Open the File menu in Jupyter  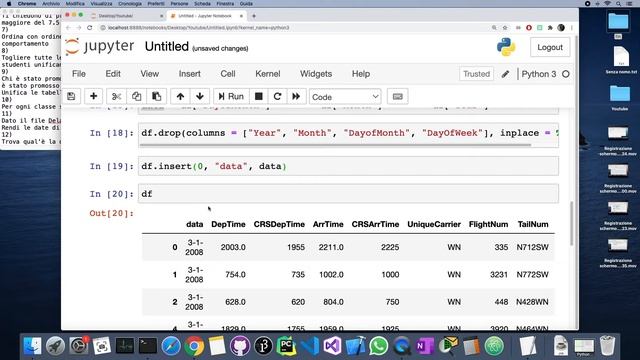point(79,74)
